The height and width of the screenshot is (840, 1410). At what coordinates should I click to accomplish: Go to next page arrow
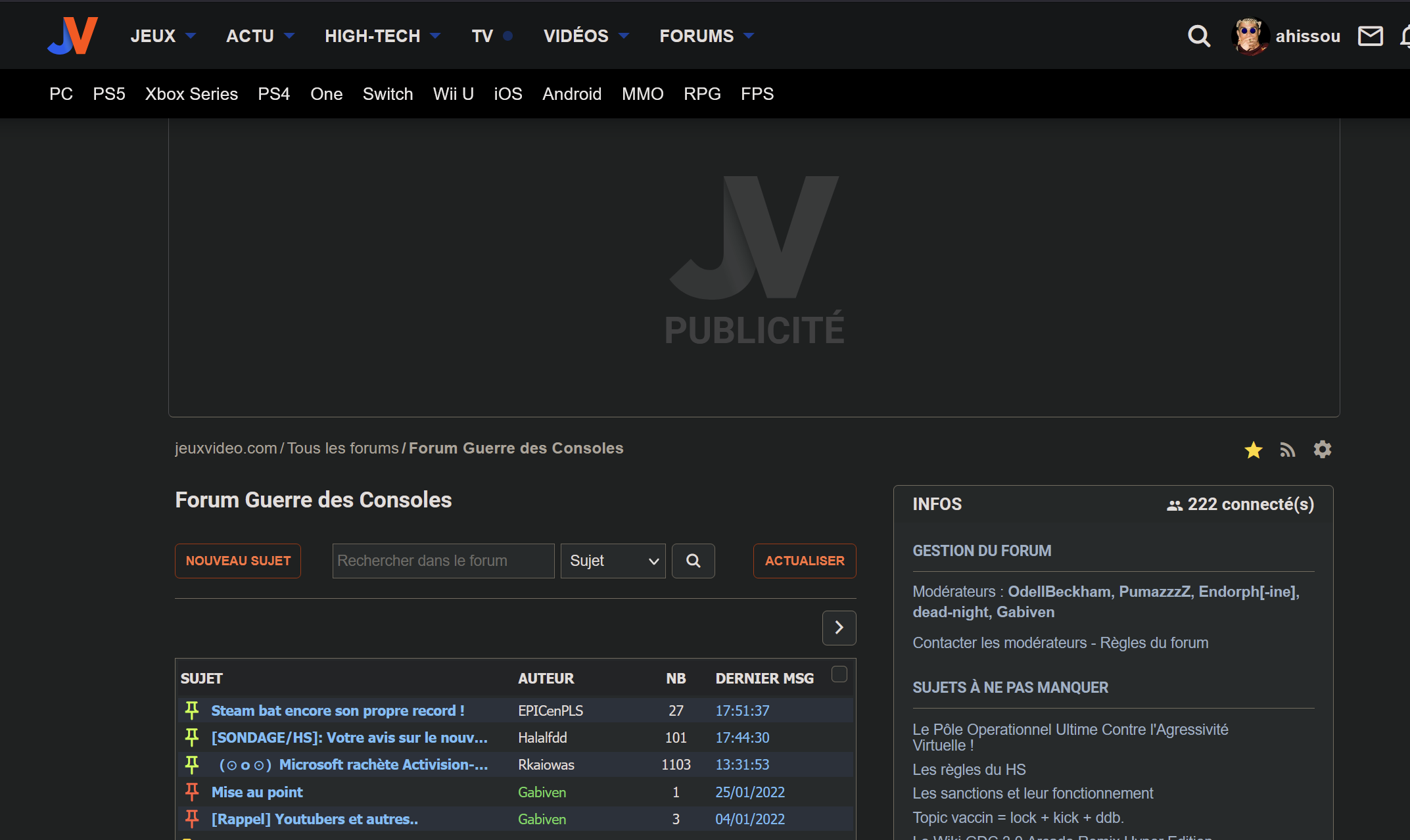(x=839, y=628)
